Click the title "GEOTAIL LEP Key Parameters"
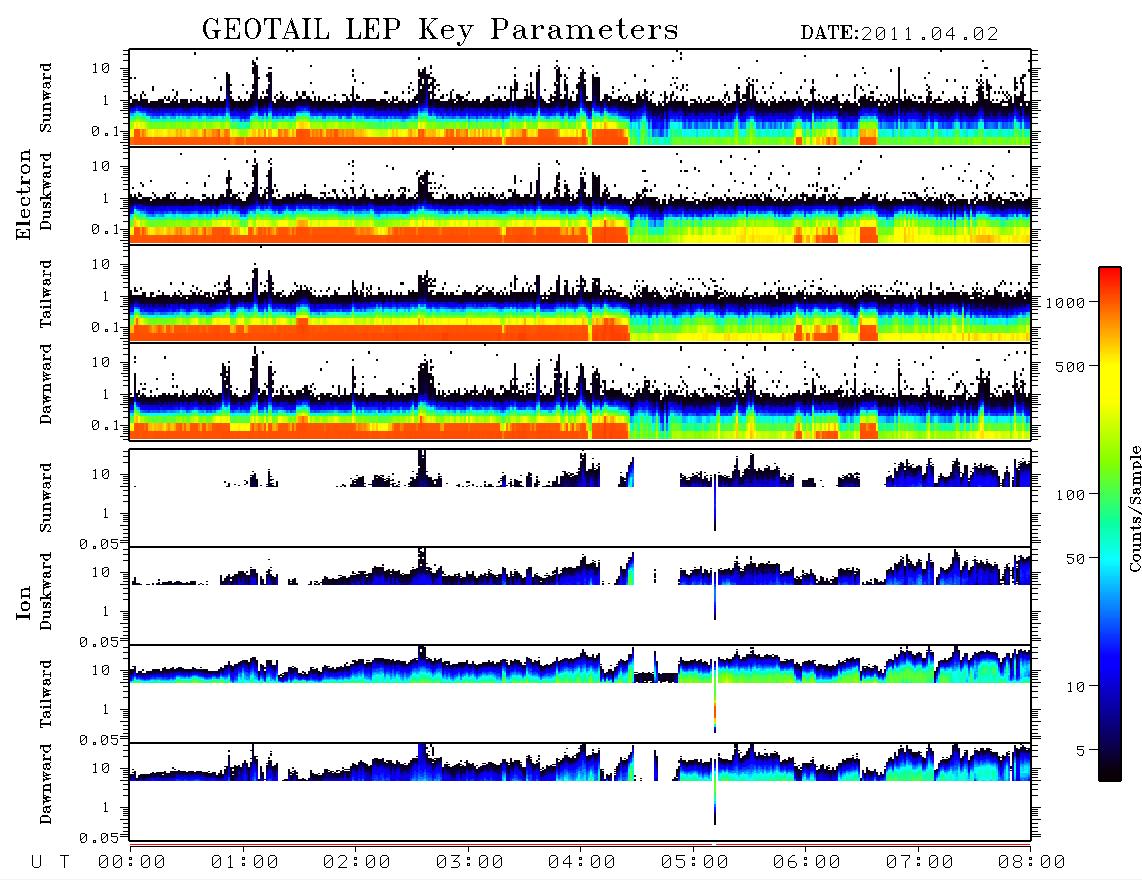This screenshot has height=880, width=1142. tap(440, 30)
